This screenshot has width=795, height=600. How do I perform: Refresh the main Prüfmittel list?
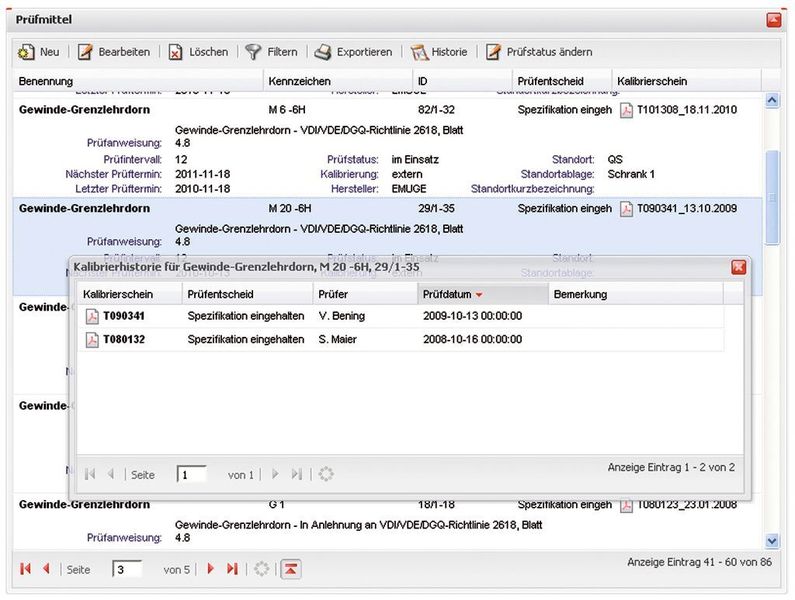click(x=261, y=569)
